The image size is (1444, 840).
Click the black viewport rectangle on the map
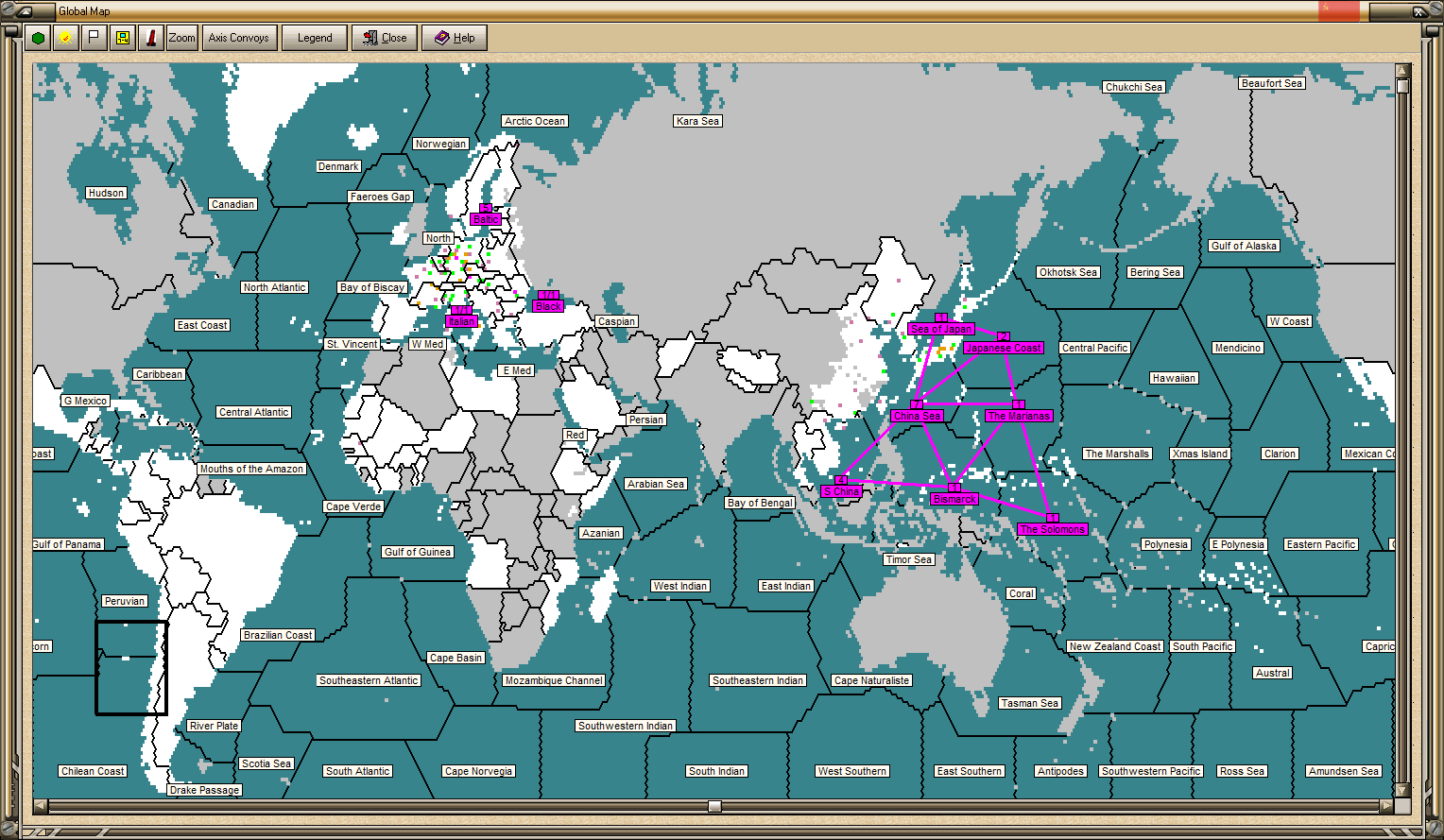131,667
